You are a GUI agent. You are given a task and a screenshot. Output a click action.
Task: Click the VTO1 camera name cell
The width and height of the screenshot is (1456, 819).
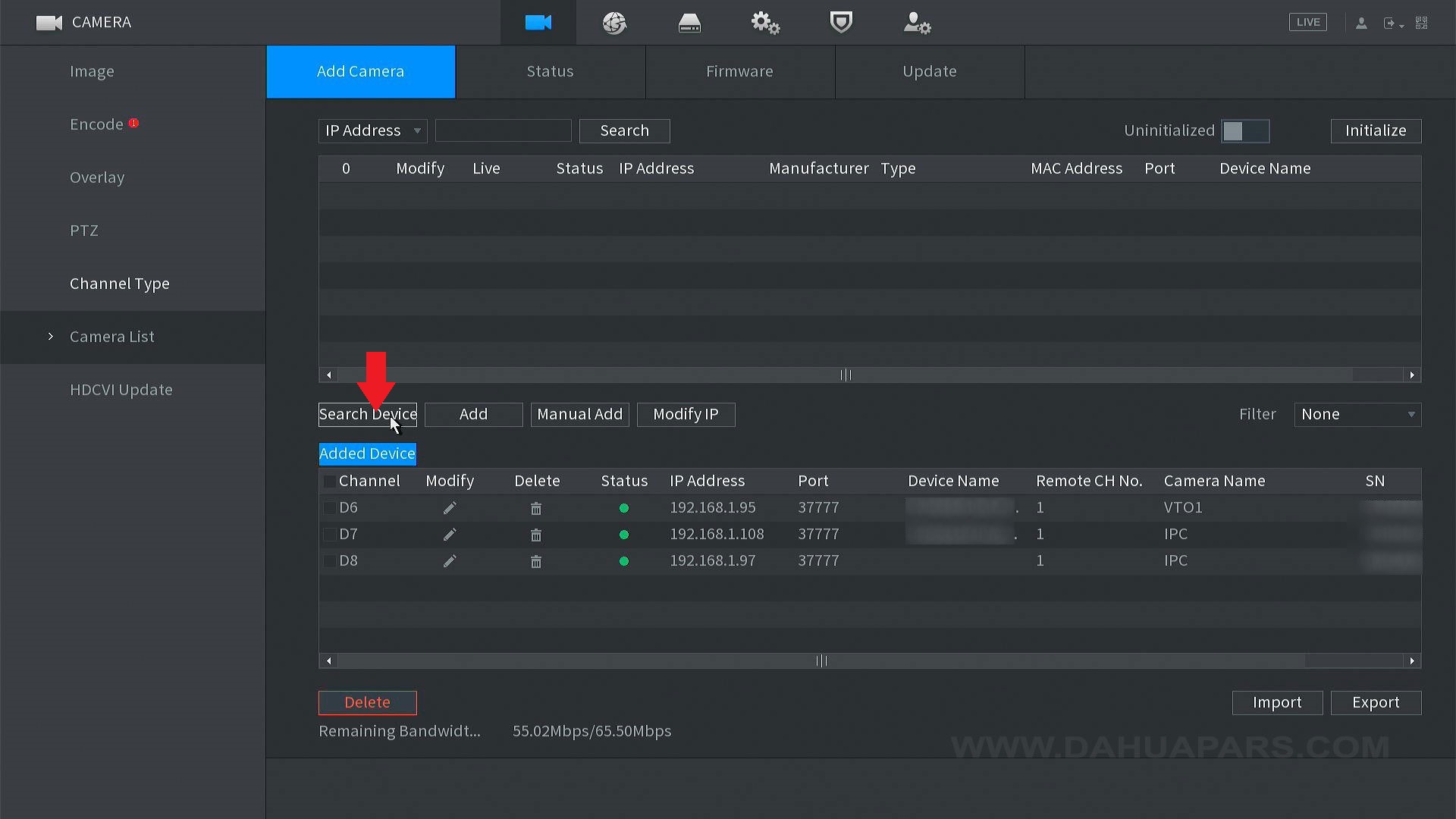click(1183, 508)
